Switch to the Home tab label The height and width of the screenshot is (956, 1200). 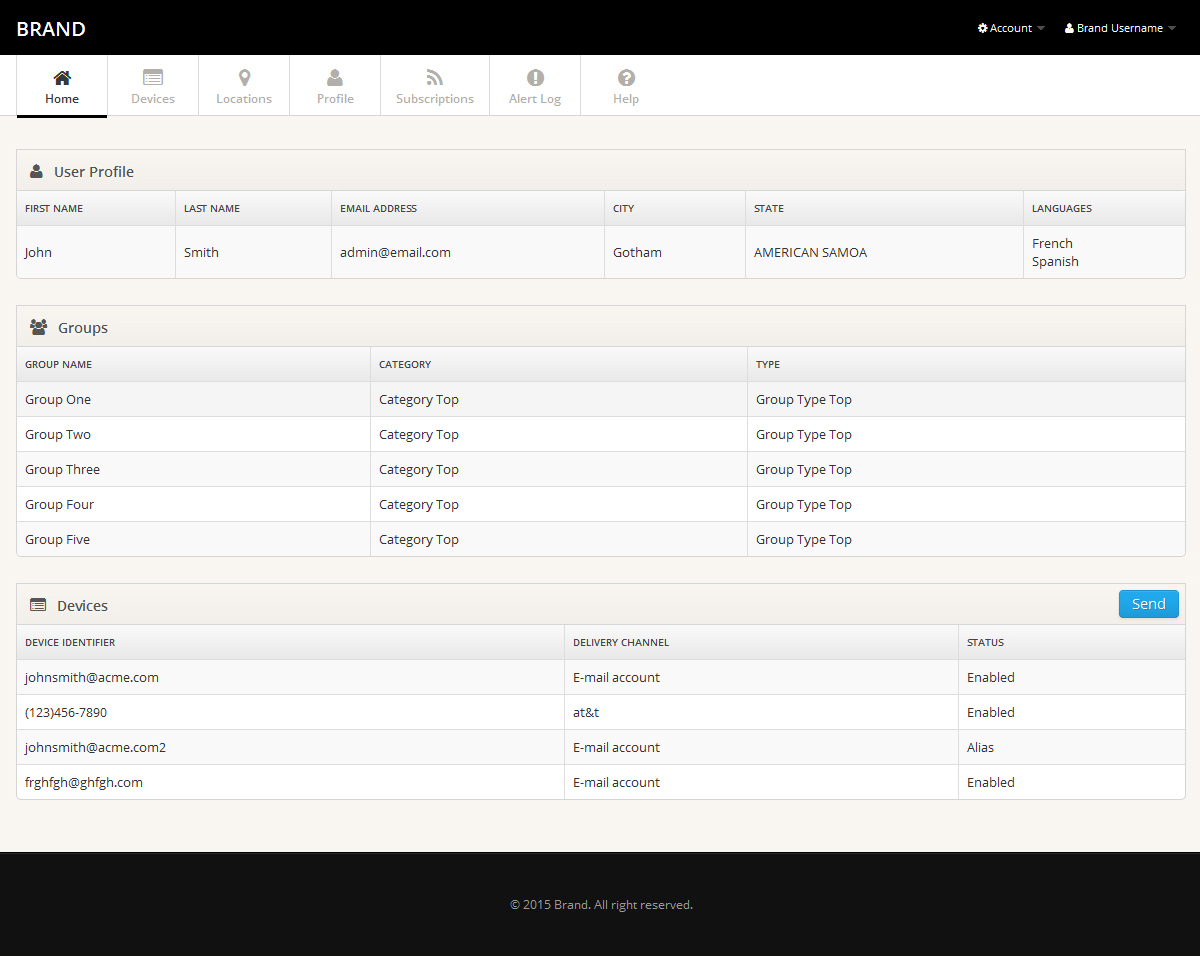pos(62,99)
